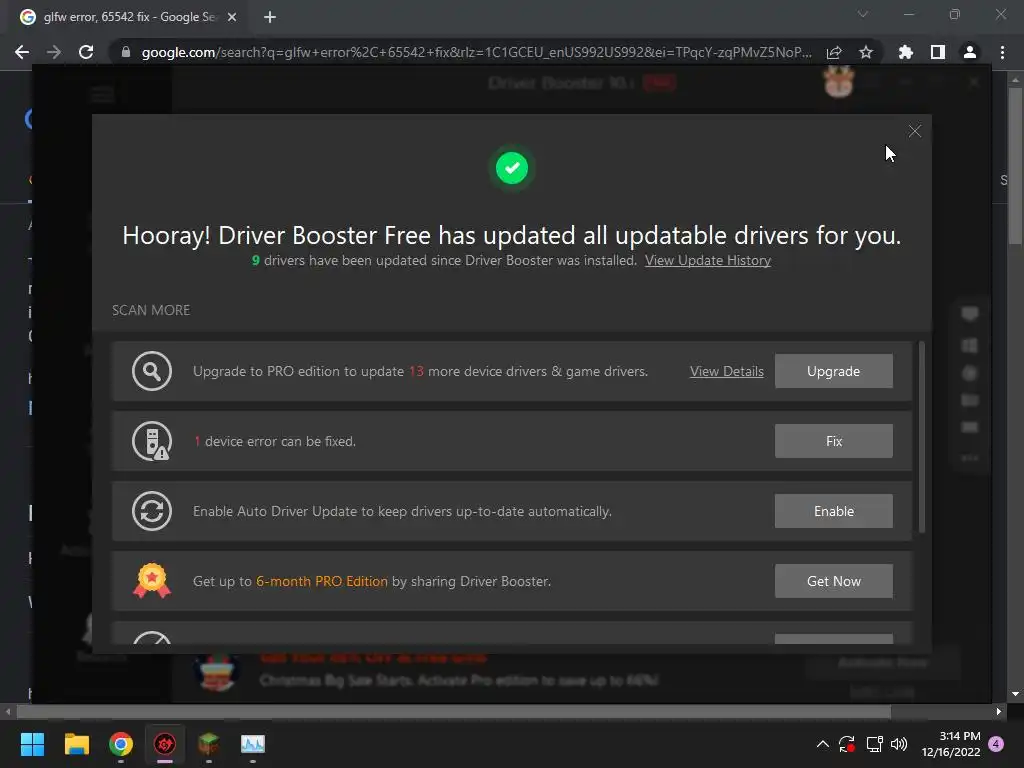Image resolution: width=1024 pixels, height=768 pixels.
Task: Click the green checkmark success icon
Action: [x=512, y=168]
